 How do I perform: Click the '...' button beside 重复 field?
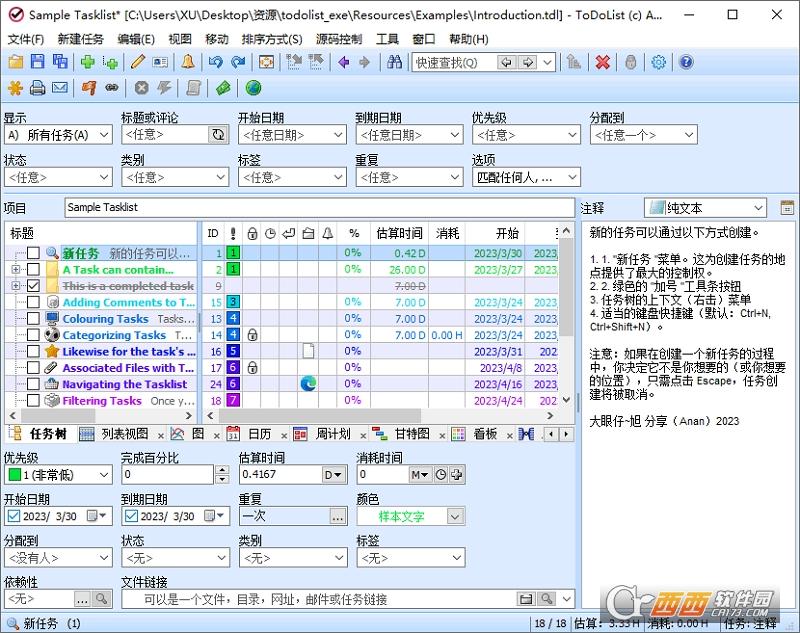tap(337, 516)
